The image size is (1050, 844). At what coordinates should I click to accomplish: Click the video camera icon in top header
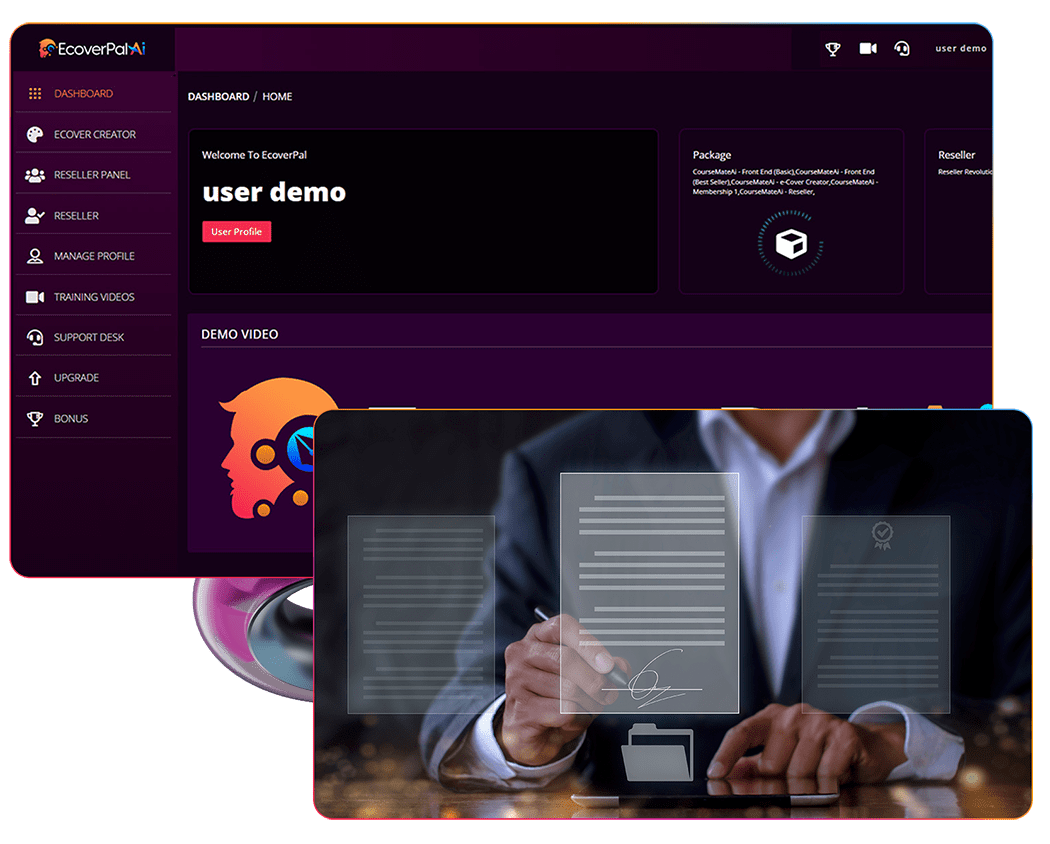(868, 48)
